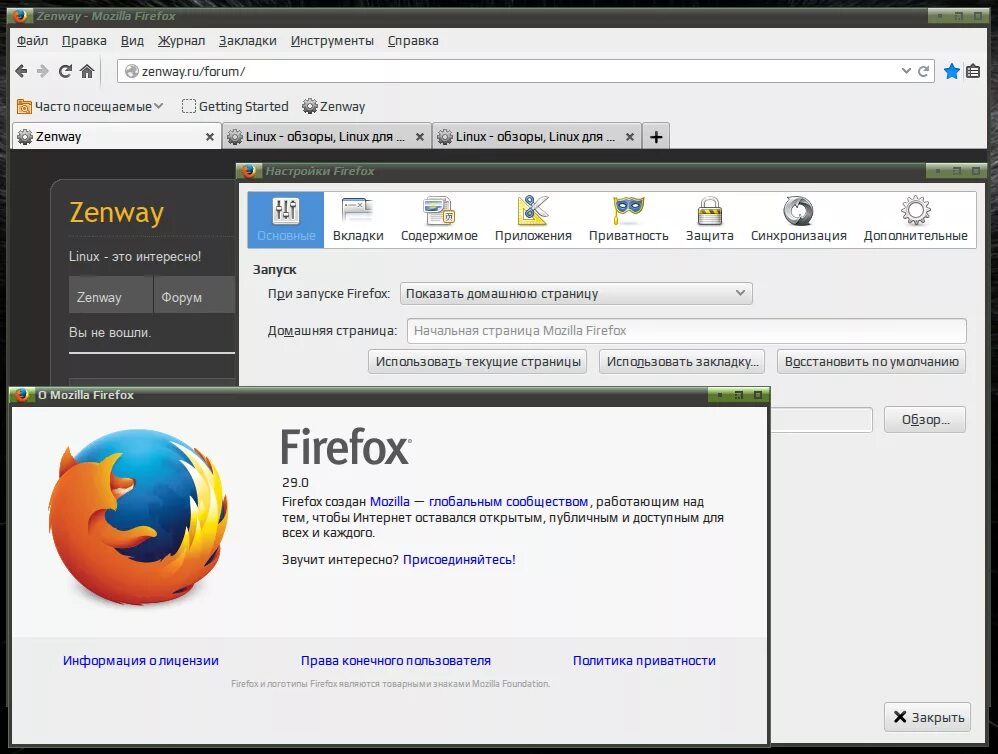Open the Закладки menu

(248, 41)
